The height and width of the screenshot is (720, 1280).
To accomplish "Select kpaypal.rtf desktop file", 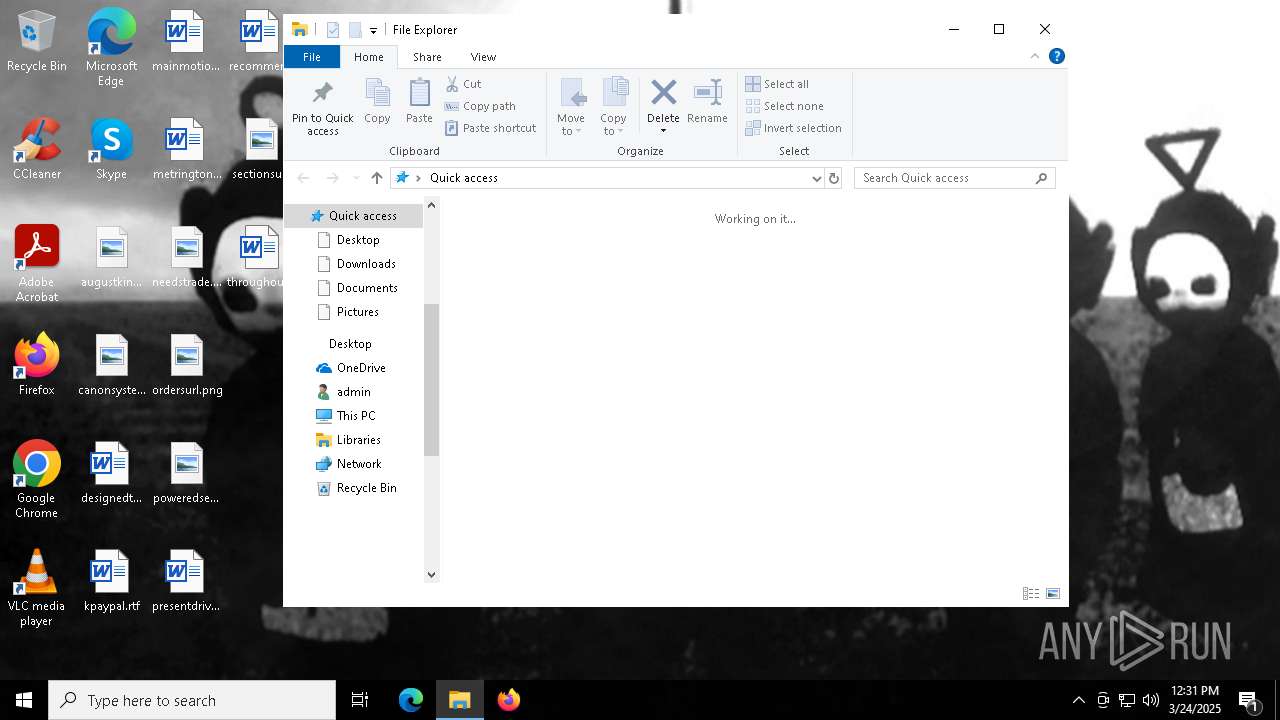I will (x=111, y=581).
